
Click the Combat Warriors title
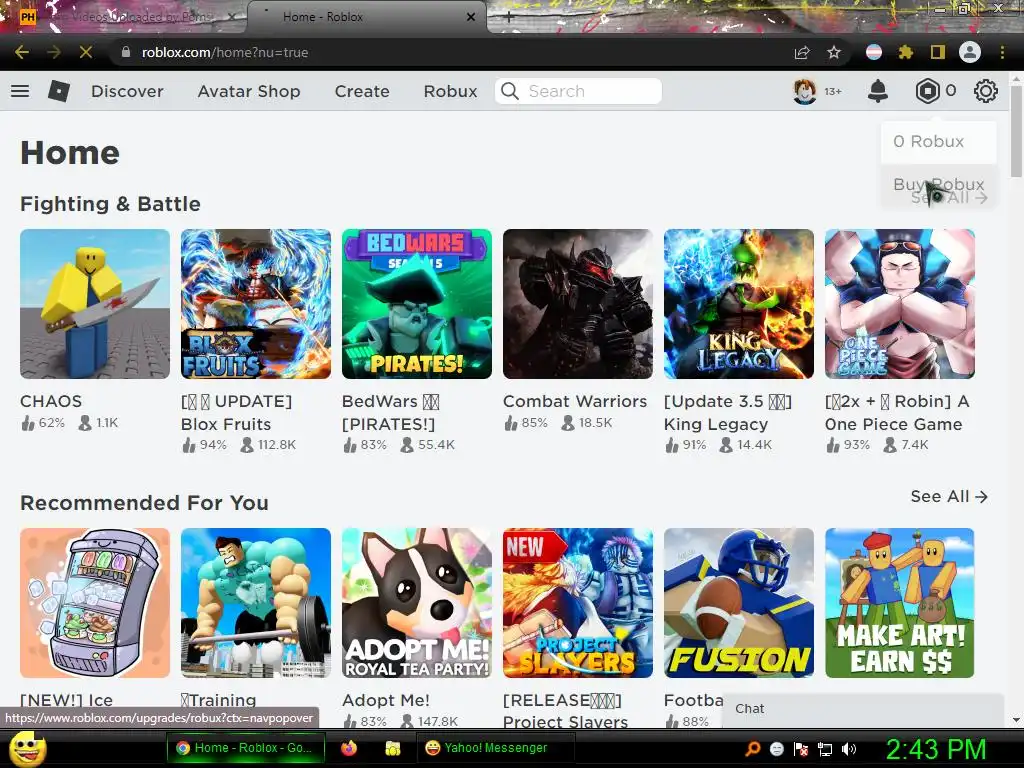pyautogui.click(x=575, y=401)
